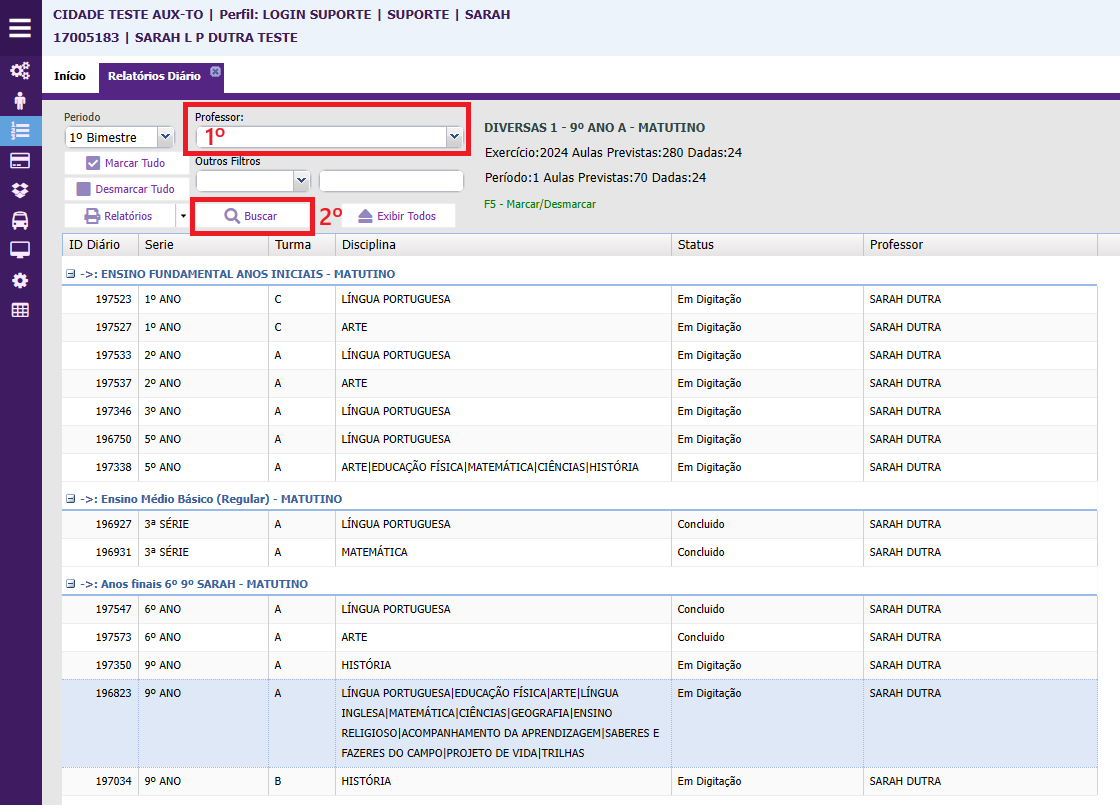
Task: Open the monitor icon in sidebar
Action: point(20,250)
